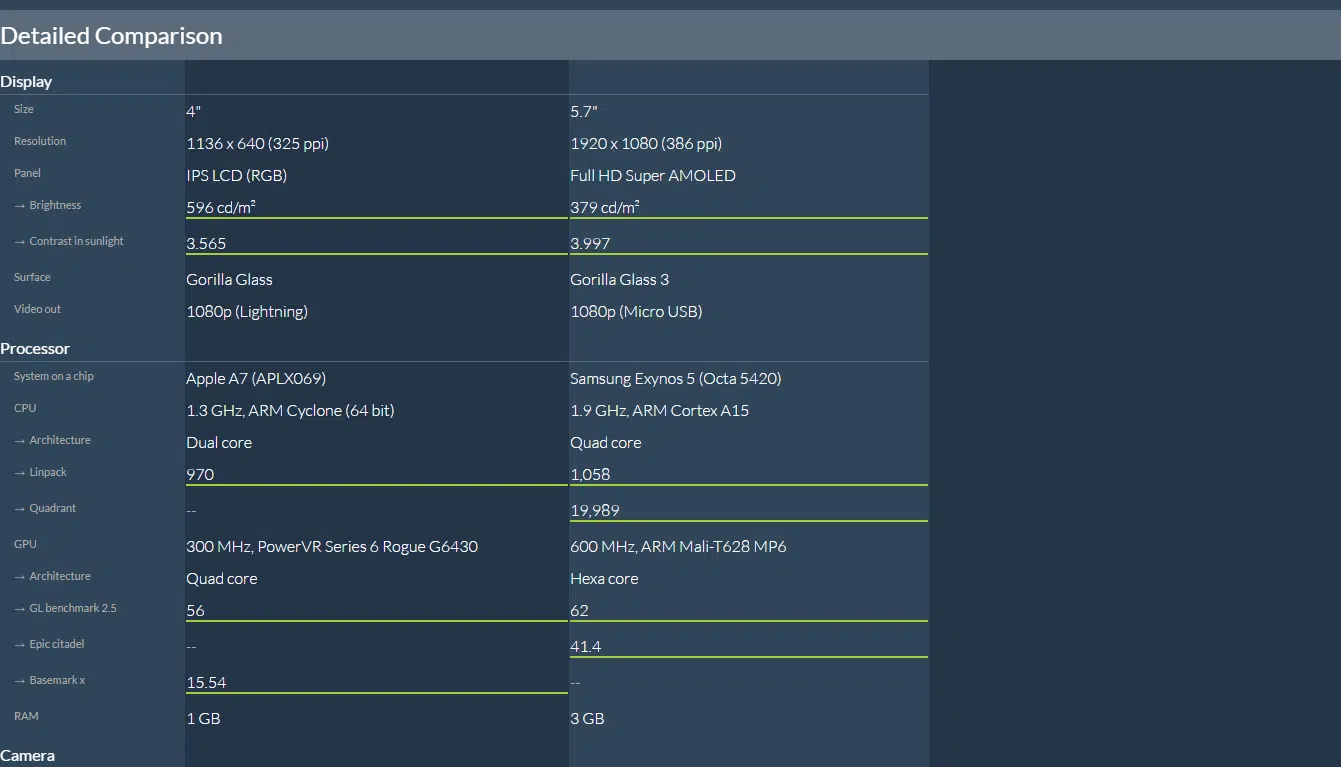The height and width of the screenshot is (767, 1341).
Task: Click the "Architecture" label under CPU
Action: (x=60, y=440)
